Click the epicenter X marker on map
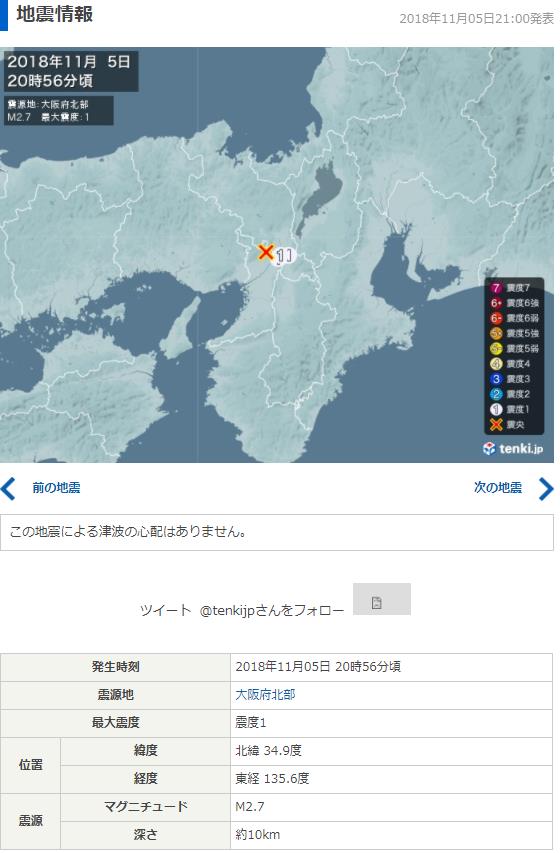560x853 pixels. click(266, 251)
